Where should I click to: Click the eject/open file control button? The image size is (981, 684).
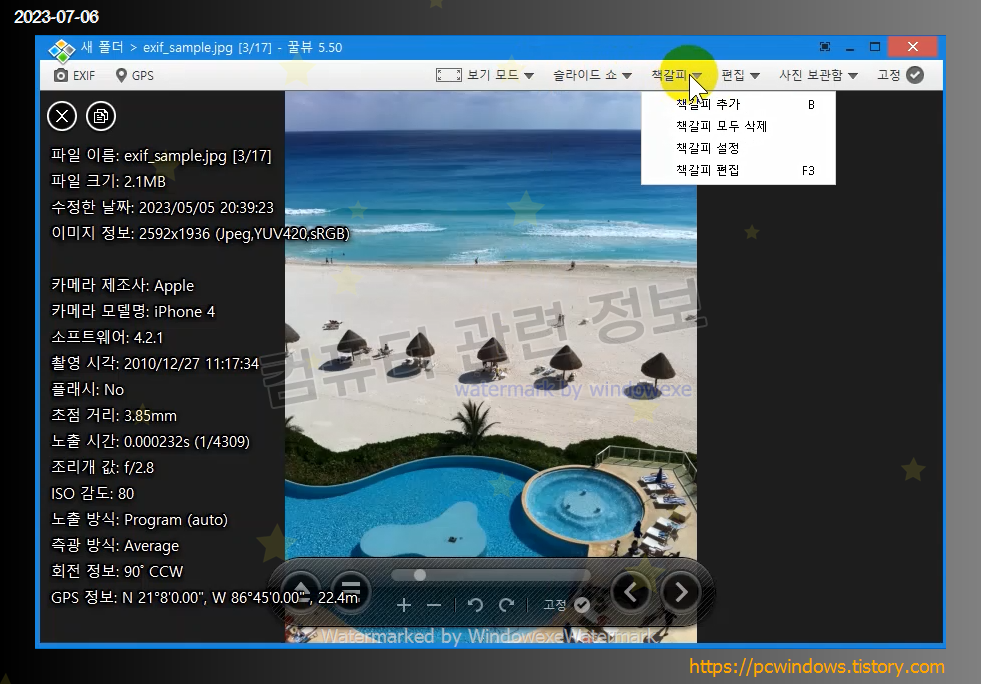(301, 592)
